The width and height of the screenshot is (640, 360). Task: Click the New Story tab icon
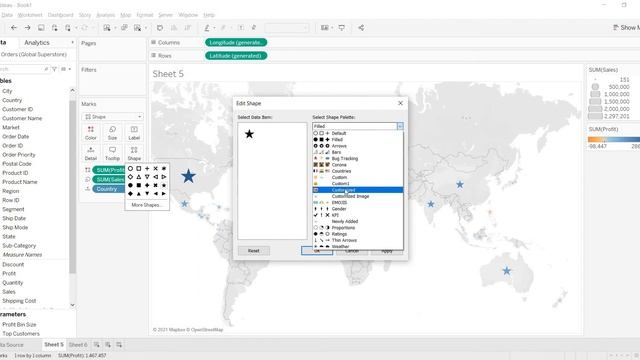click(x=119, y=345)
